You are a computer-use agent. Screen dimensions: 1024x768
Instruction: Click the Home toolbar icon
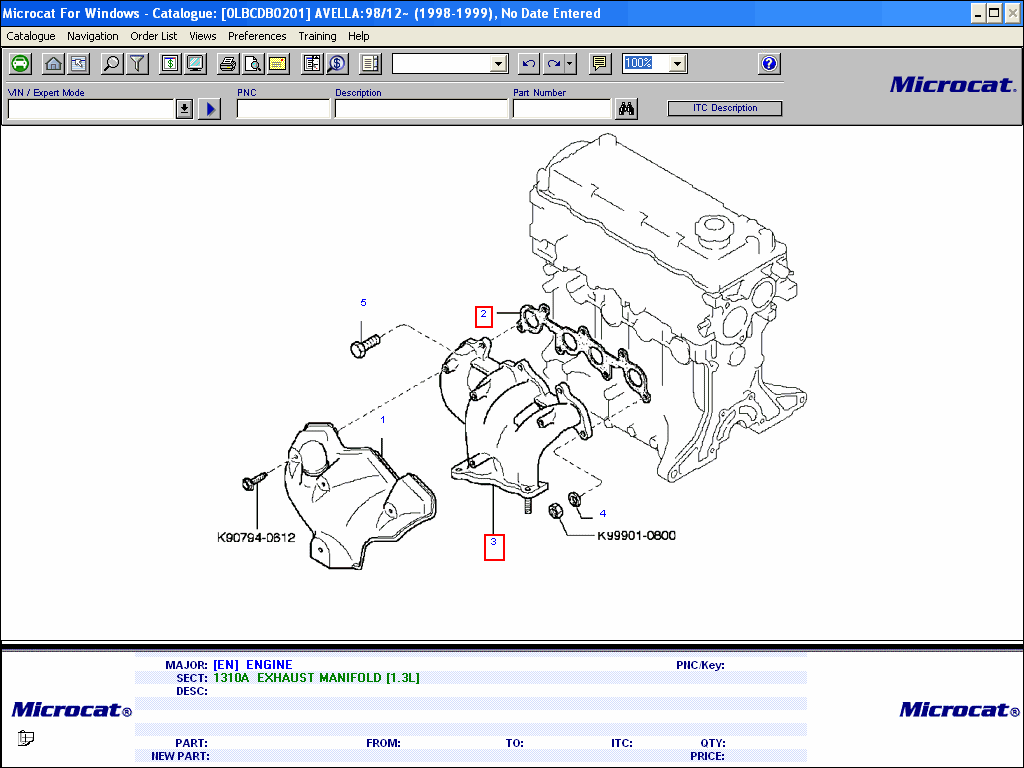click(53, 63)
